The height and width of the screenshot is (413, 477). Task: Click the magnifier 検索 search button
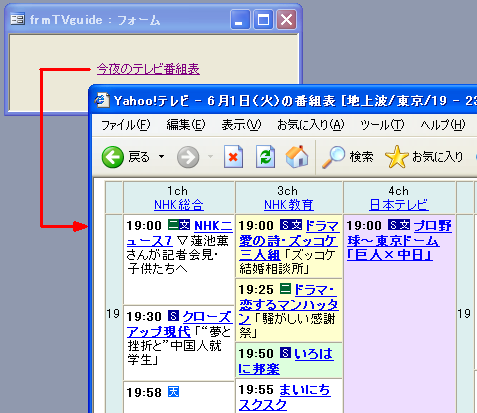pyautogui.click(x=347, y=157)
